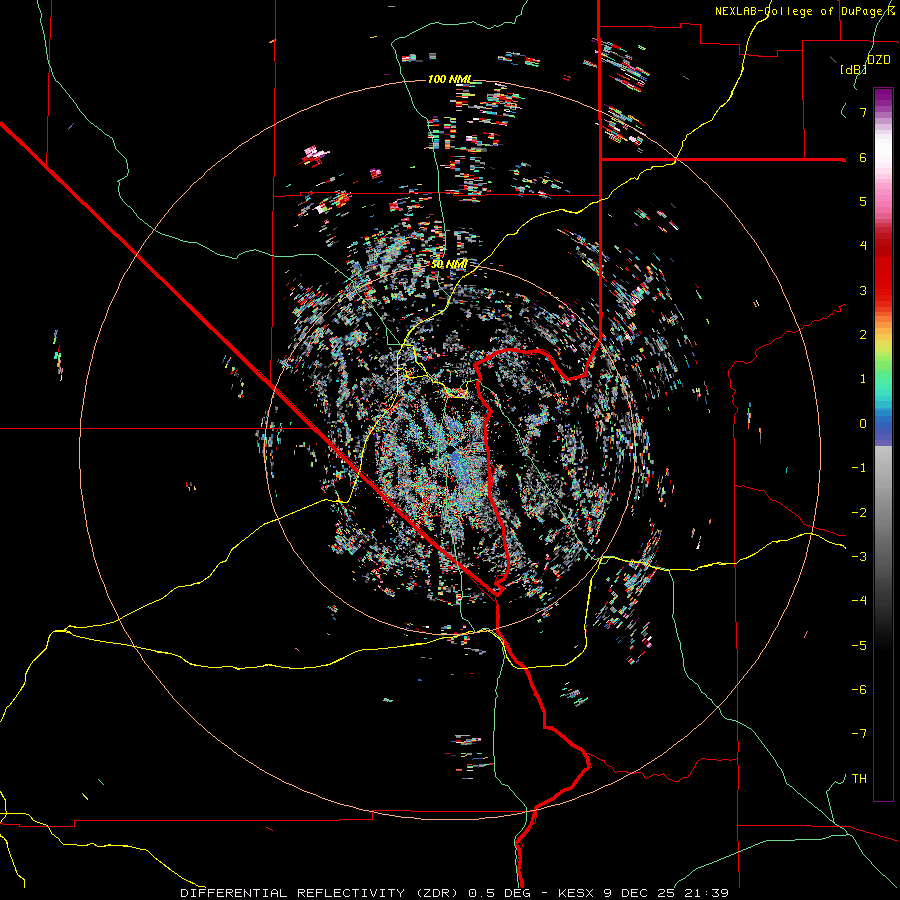Click the purple top of the color scale

click(x=883, y=98)
